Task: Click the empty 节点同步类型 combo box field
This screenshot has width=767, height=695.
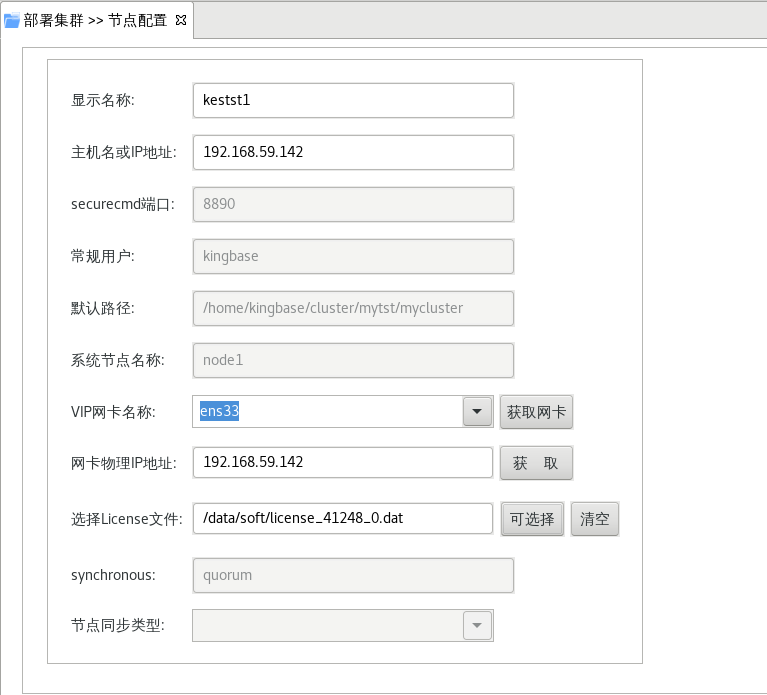Action: (x=326, y=626)
